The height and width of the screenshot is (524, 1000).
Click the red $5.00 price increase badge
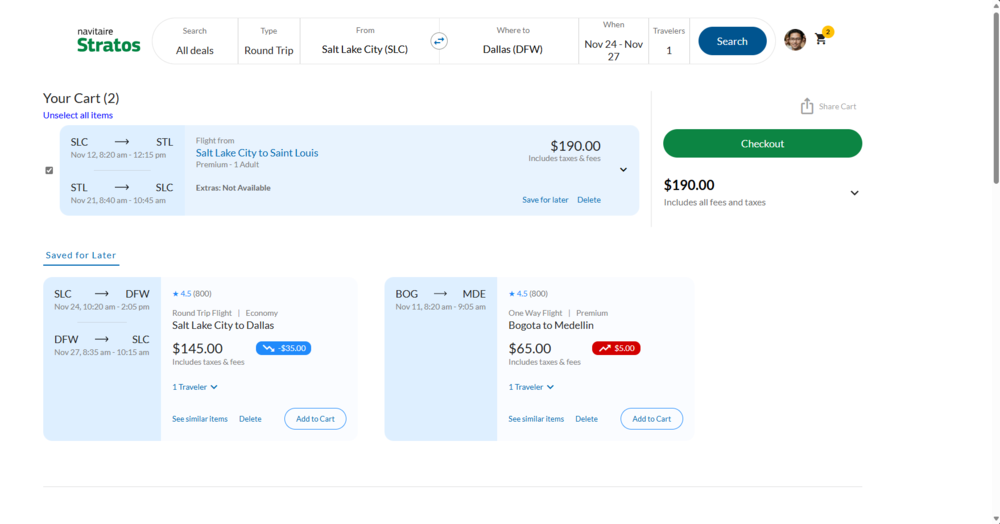(x=616, y=348)
